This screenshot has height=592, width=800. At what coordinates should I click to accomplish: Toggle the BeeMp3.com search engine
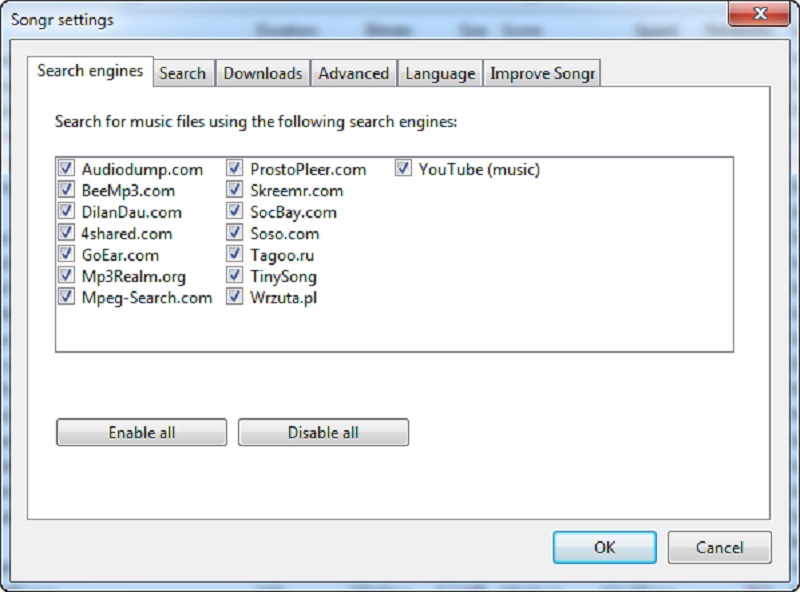[x=66, y=189]
